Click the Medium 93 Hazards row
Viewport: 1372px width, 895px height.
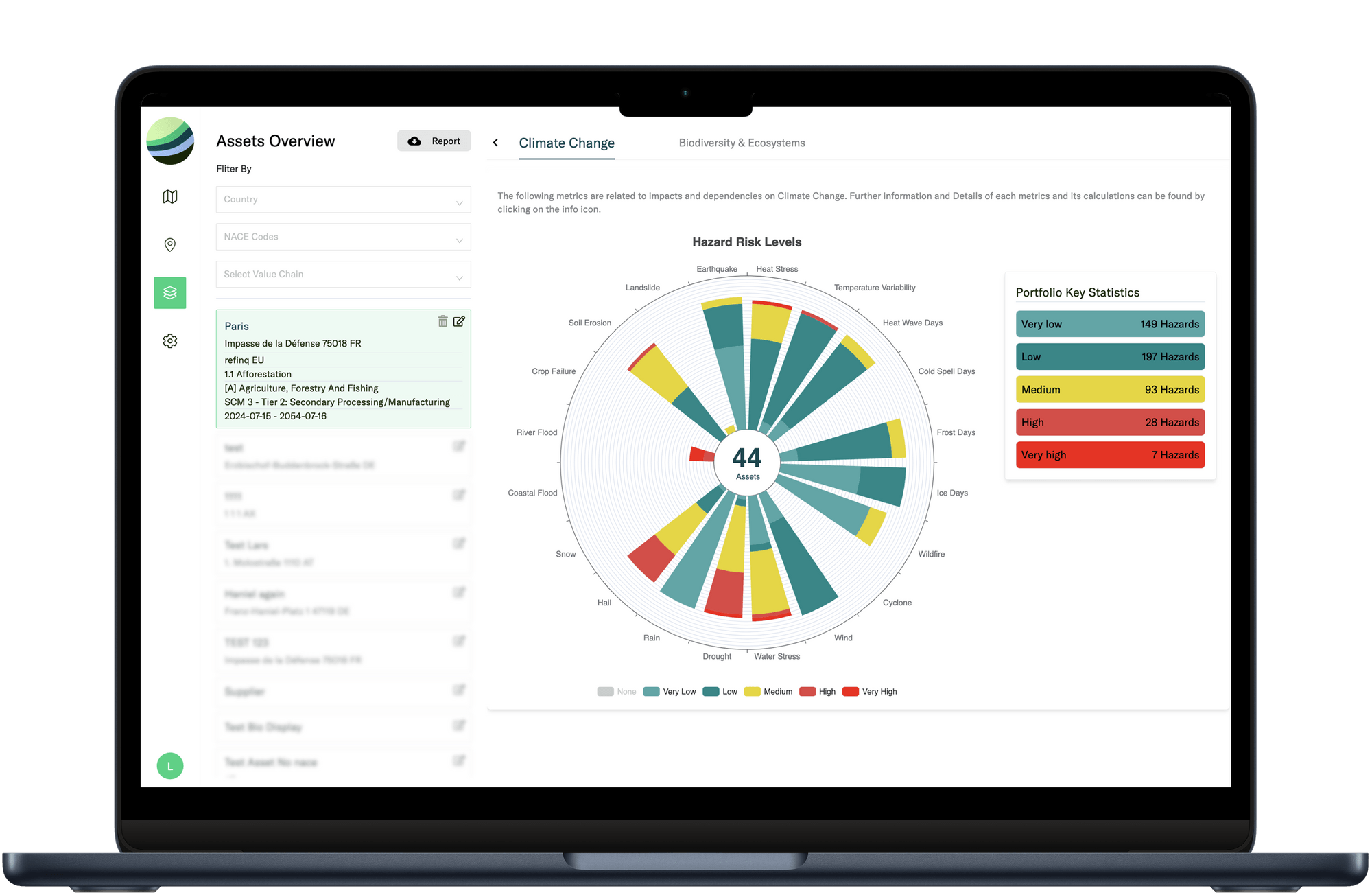coord(1110,390)
